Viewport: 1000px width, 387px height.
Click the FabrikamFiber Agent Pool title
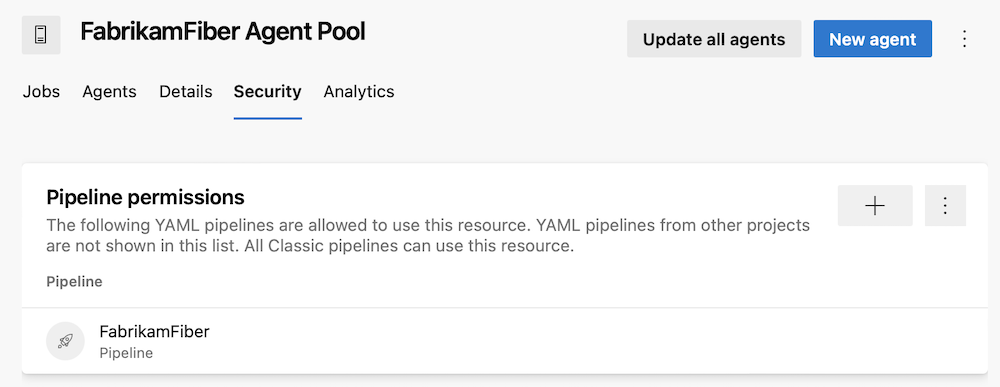[x=223, y=32]
